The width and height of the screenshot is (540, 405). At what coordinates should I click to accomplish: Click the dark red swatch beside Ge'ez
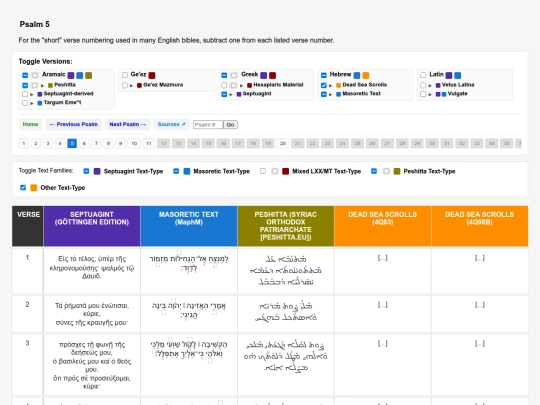click(152, 75)
